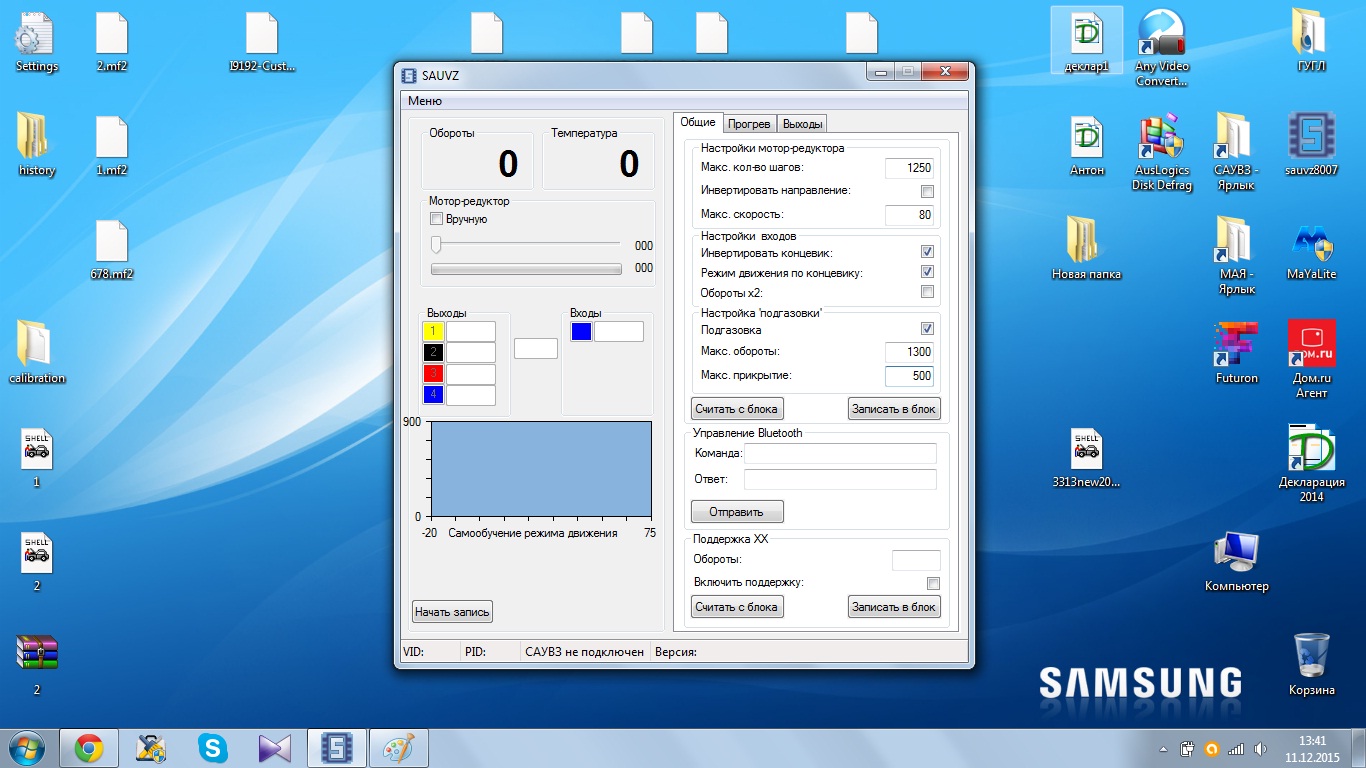Open Any Video Converter shortcut
The image size is (1366, 768).
(x=1162, y=49)
